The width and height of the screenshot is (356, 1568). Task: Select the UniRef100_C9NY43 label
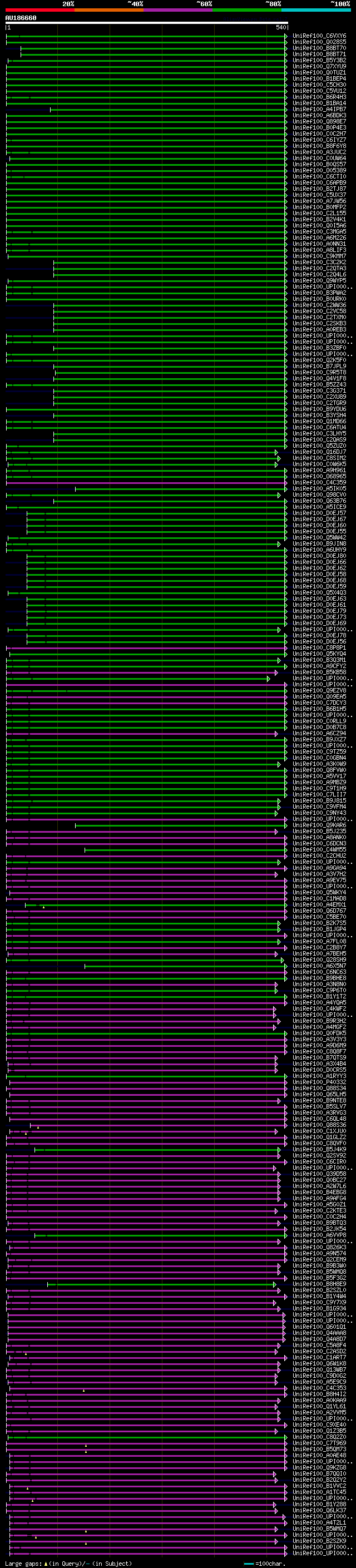point(319,813)
